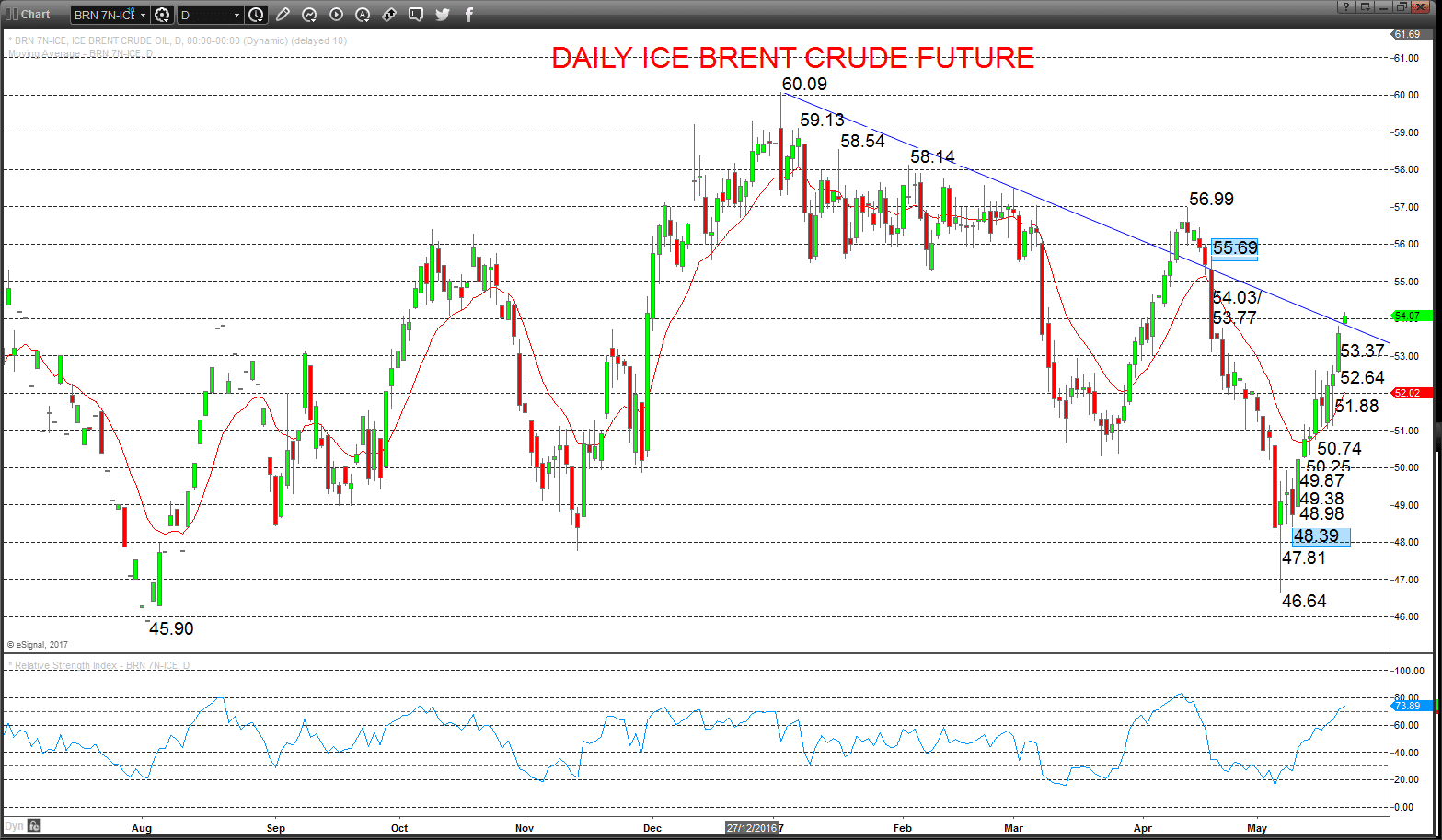This screenshot has width=1442, height=840.
Task: Click the DAILY ICE BRENT CRUDE FUTURE title
Action: (x=792, y=58)
